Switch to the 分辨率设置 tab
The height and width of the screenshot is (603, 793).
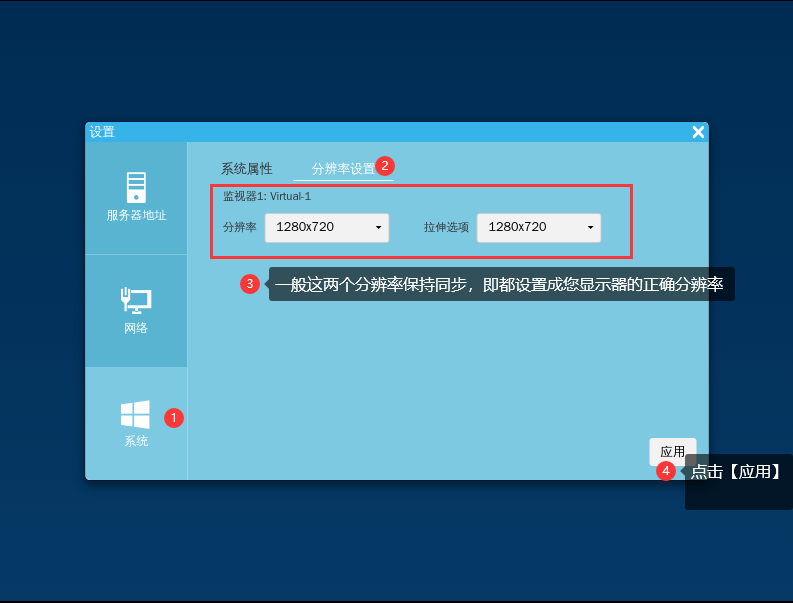coord(342,169)
